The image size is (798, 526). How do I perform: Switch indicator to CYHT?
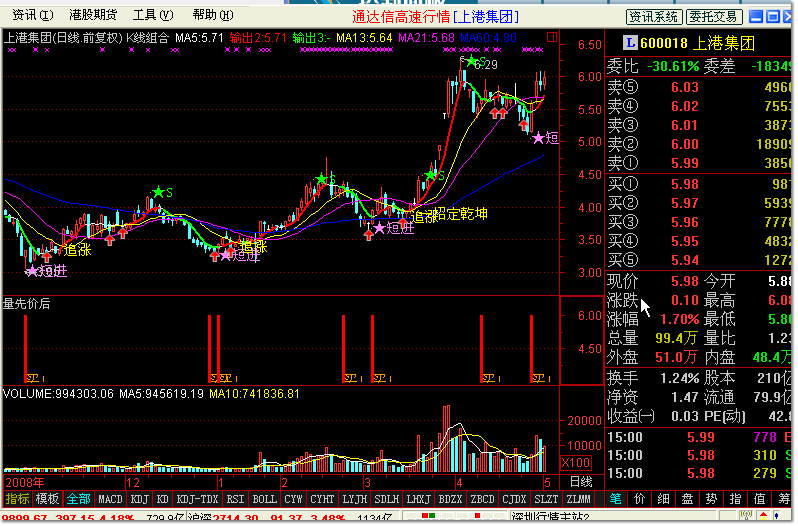[x=322, y=499]
